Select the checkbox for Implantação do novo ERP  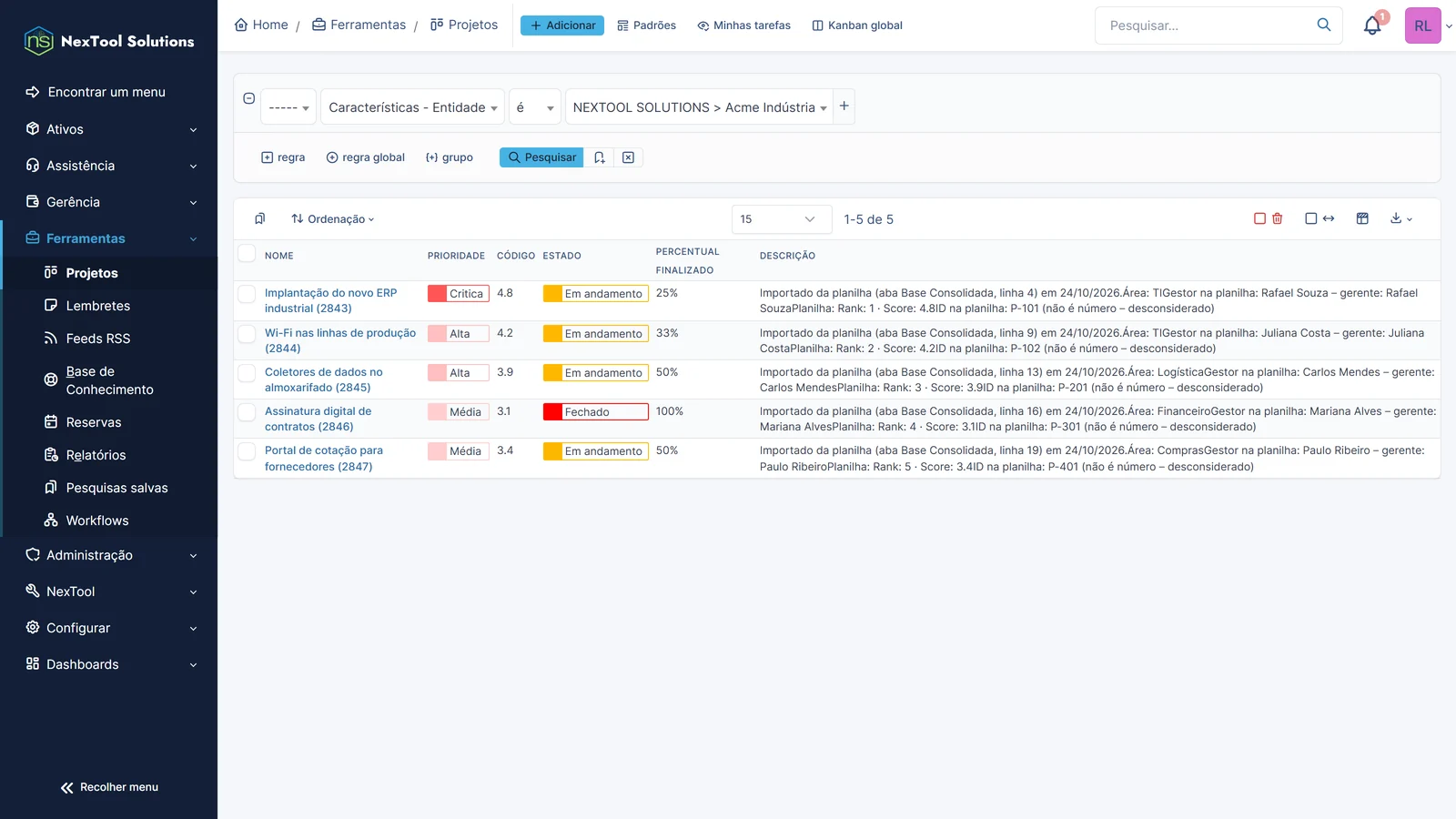247,293
